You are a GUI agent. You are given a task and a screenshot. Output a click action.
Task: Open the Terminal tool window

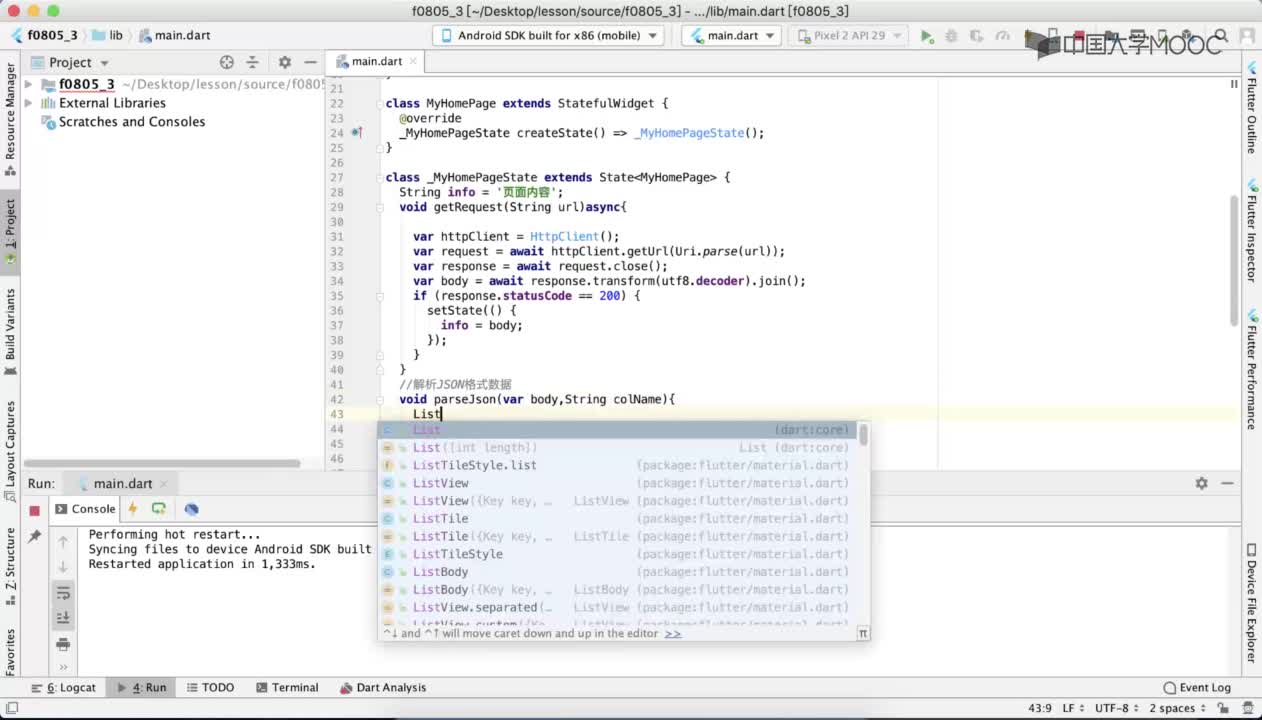287,688
